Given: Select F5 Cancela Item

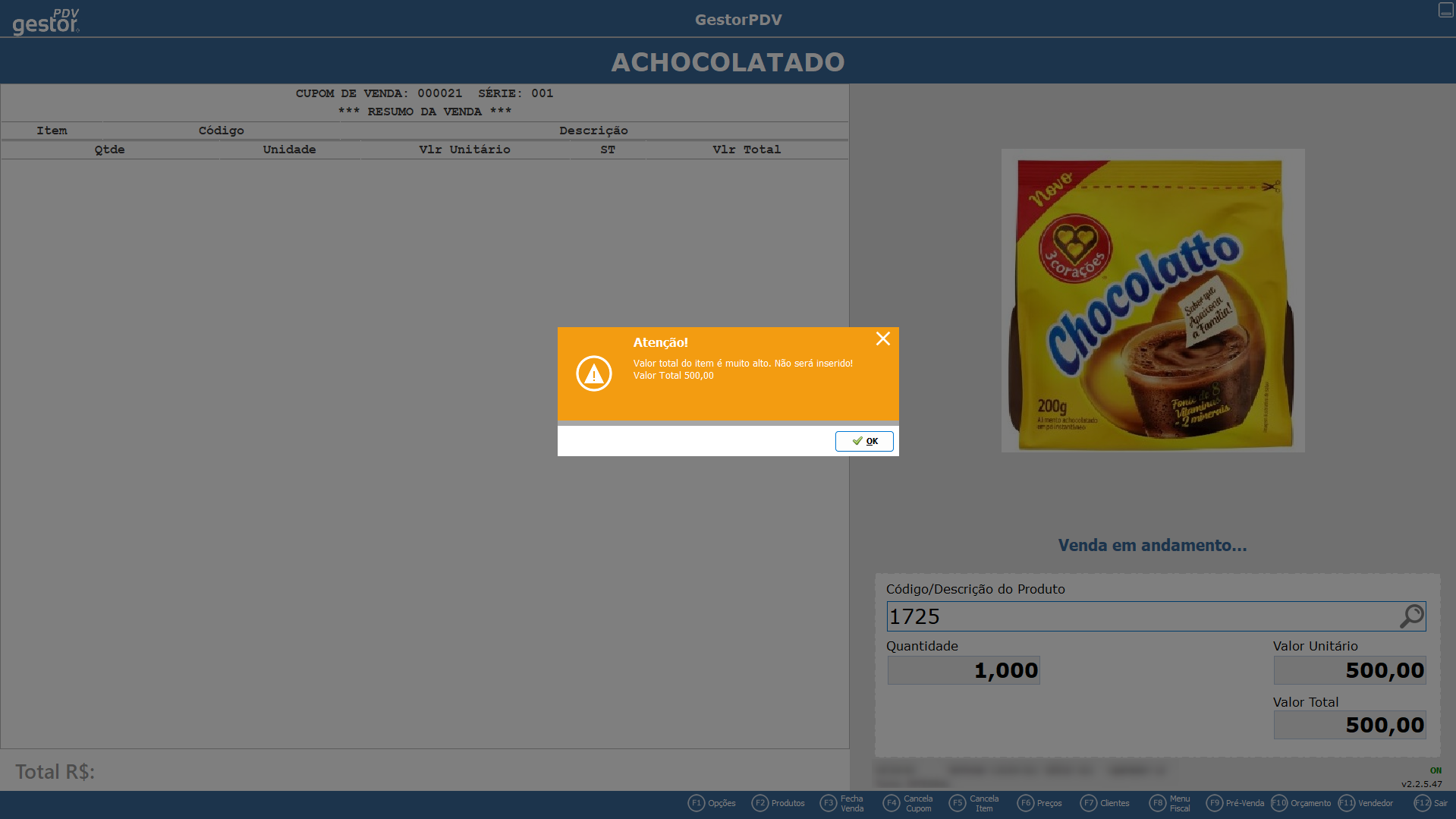Looking at the screenshot, I should pyautogui.click(x=974, y=803).
